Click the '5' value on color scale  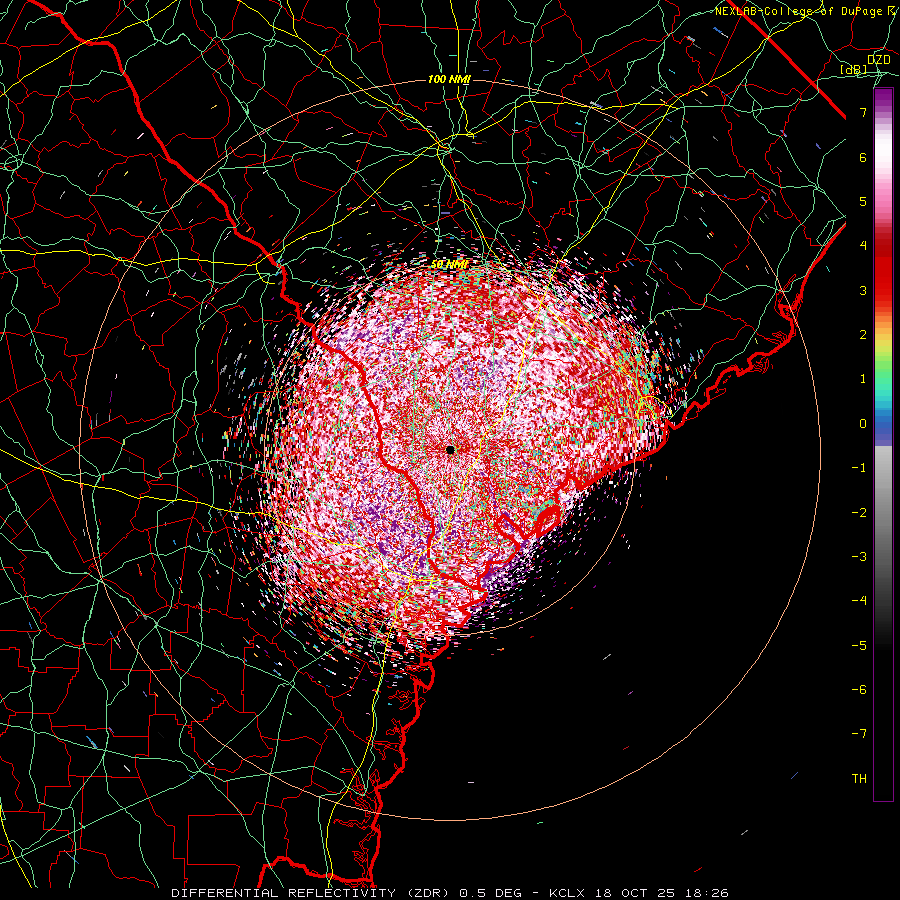(863, 201)
